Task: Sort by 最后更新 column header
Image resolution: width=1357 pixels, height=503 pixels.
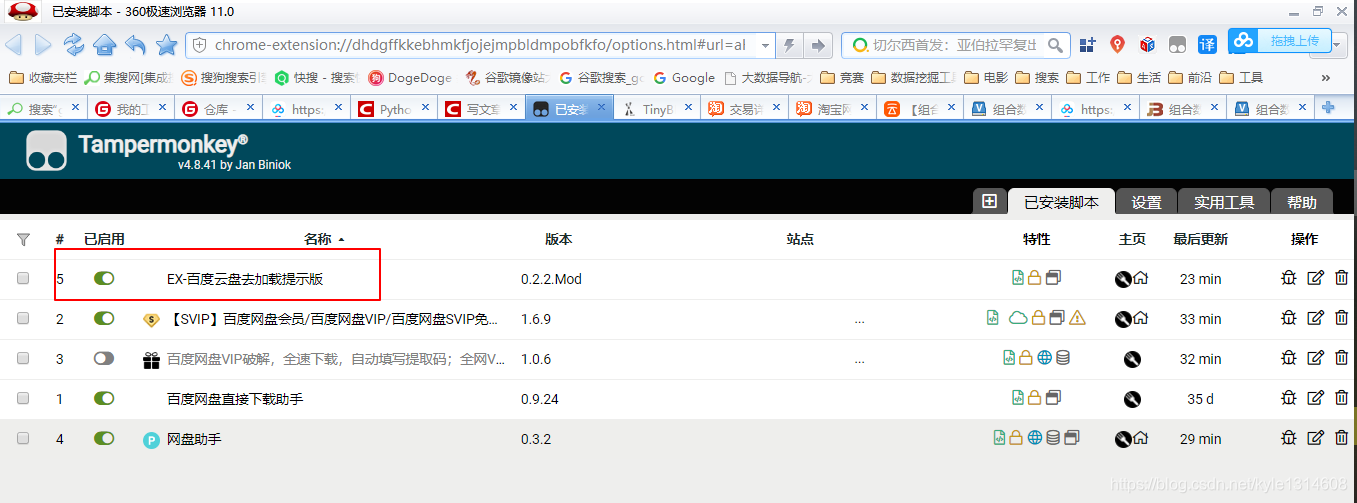Action: (1200, 239)
